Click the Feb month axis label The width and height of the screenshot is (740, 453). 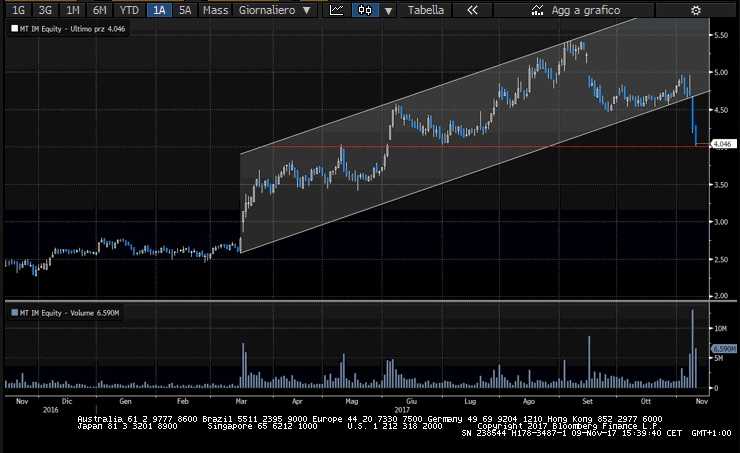[183, 401]
